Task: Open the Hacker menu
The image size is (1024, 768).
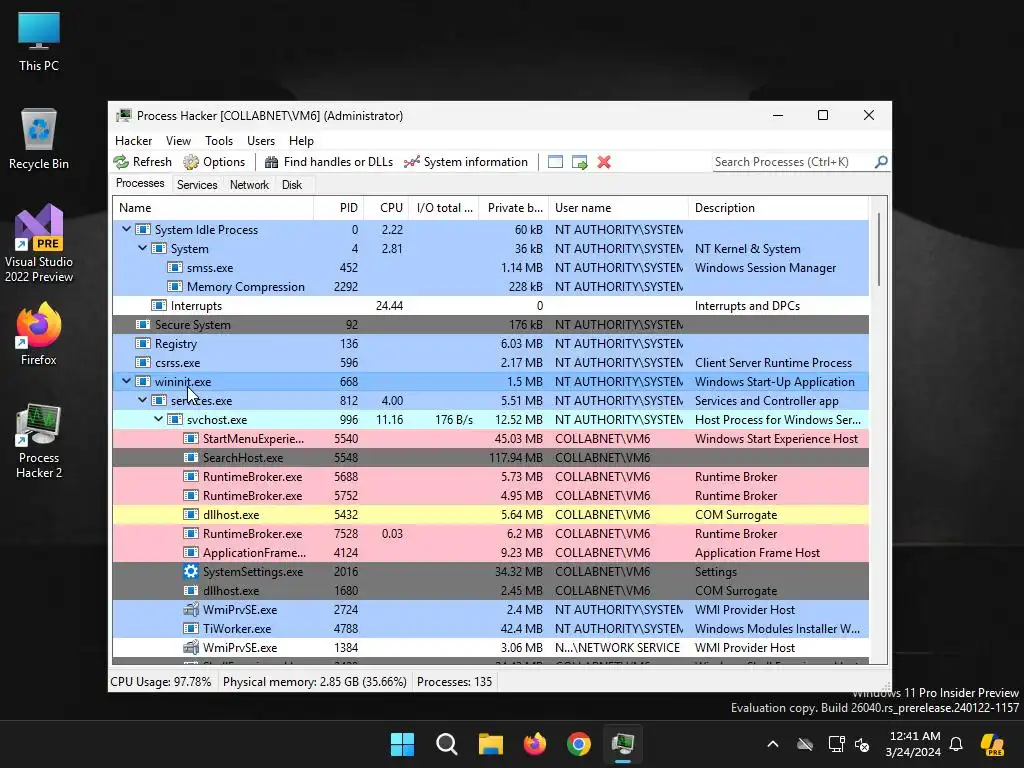Action: 133,140
